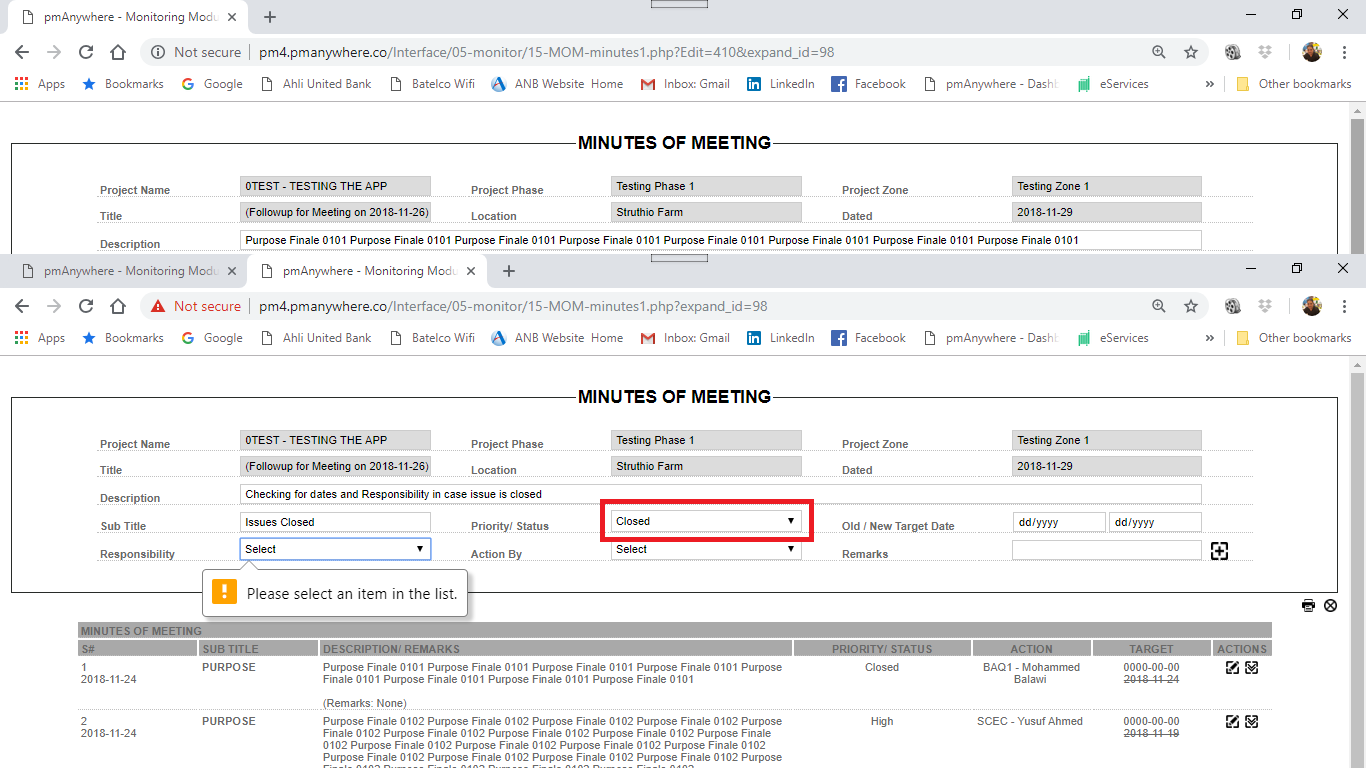The image size is (1366, 768).
Task: Click the add entry plus icon beside Remarks
Action: coord(1219,551)
